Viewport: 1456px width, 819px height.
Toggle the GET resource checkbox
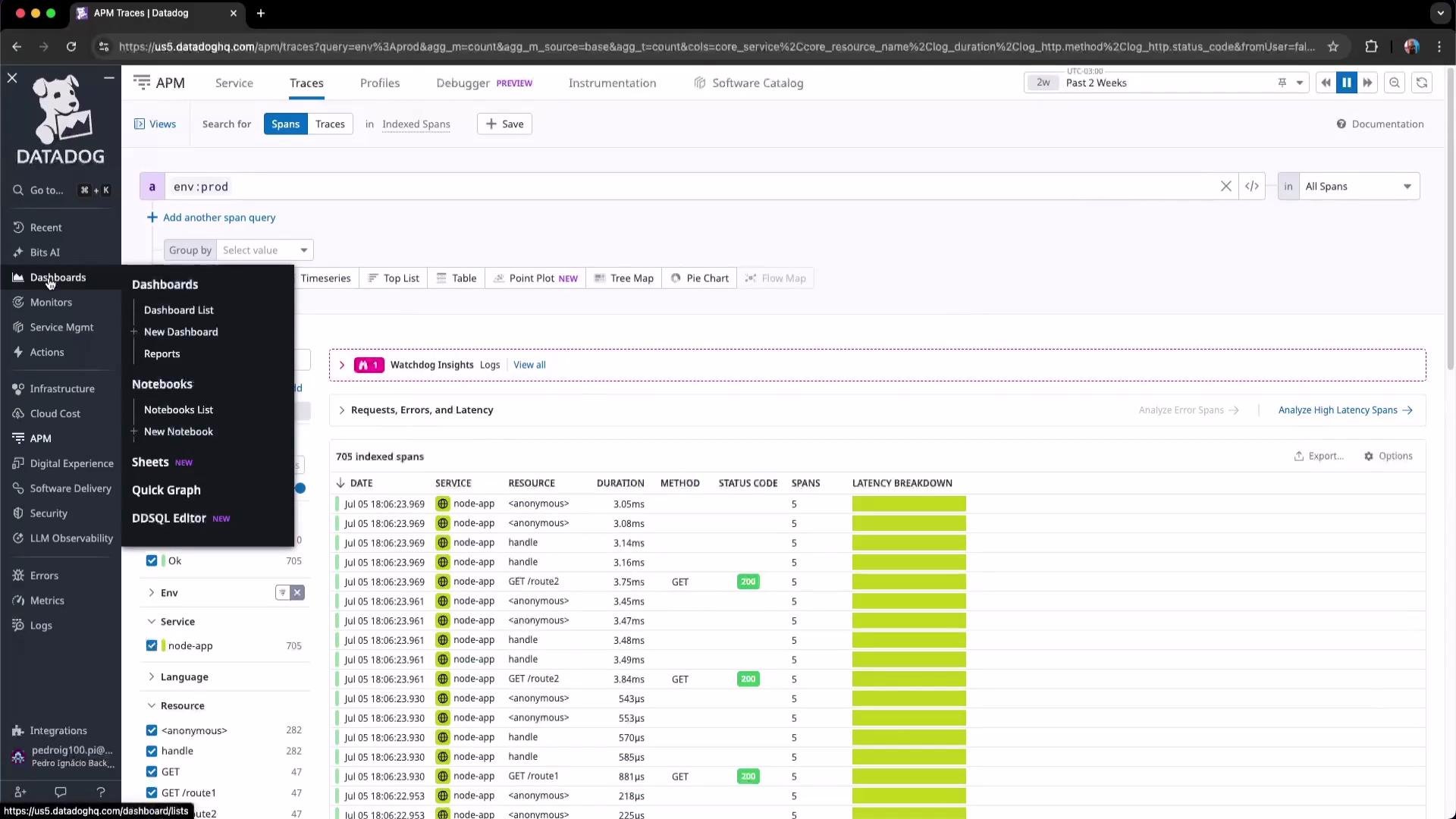click(152, 772)
